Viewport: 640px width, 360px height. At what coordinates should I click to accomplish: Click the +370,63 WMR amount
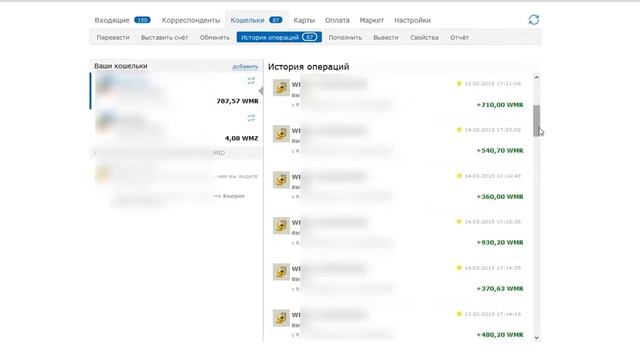[x=500, y=289]
